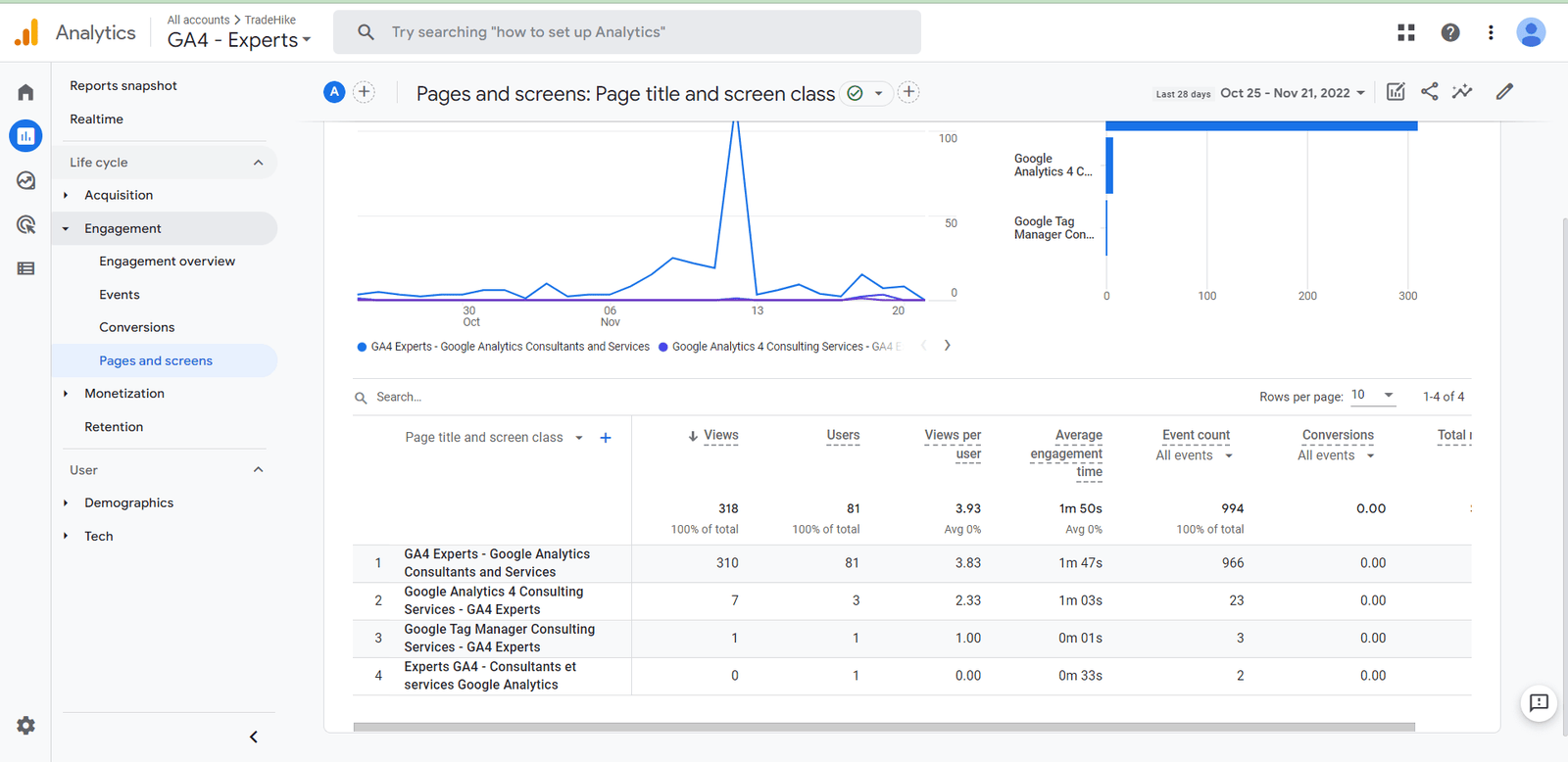Open the Conversions All events dropdown
Image resolution: width=1568 pixels, height=762 pixels.
[x=1337, y=455]
